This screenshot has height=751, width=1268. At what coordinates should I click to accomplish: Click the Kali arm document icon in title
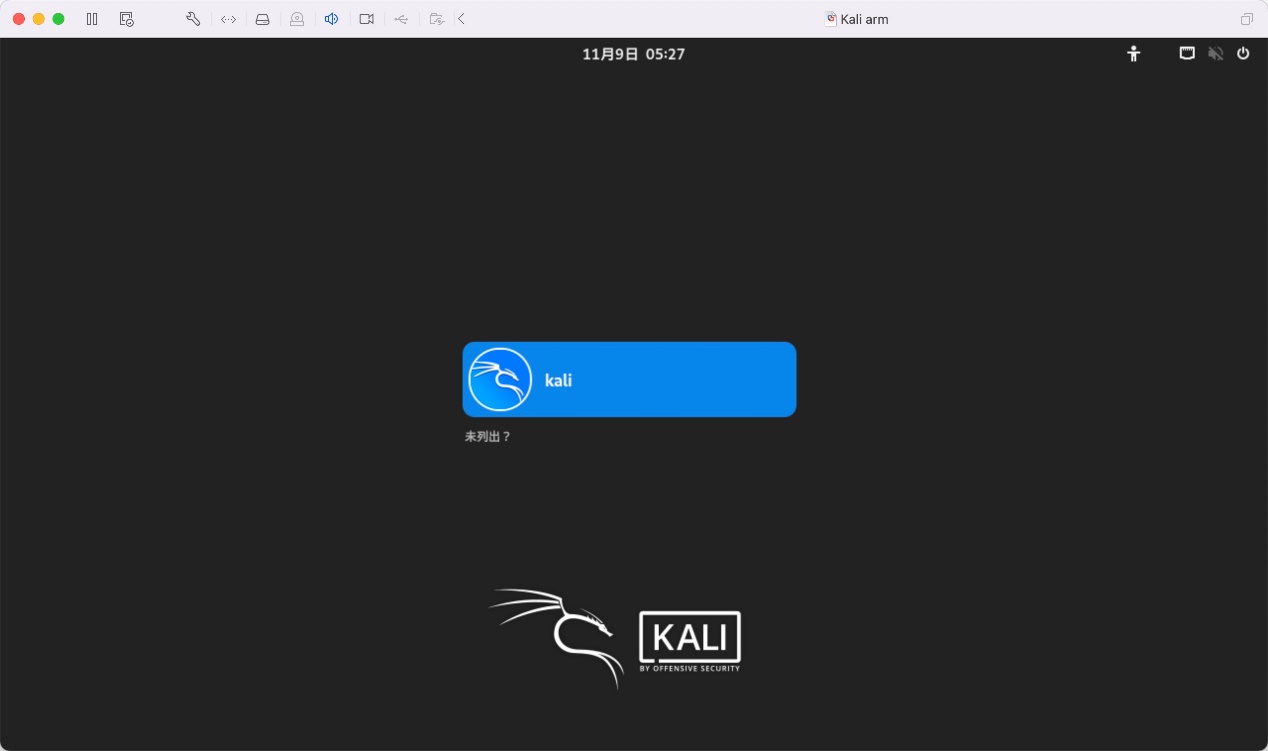coord(830,19)
